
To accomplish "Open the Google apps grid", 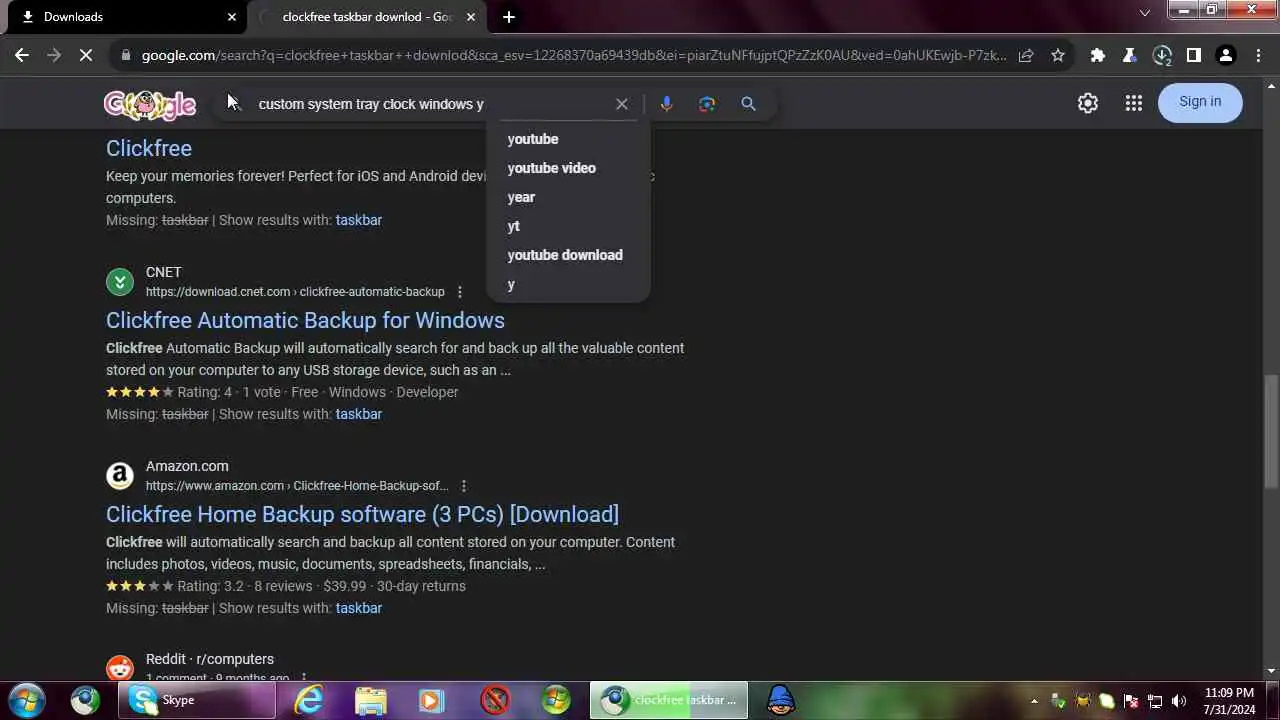I will click(1133, 103).
